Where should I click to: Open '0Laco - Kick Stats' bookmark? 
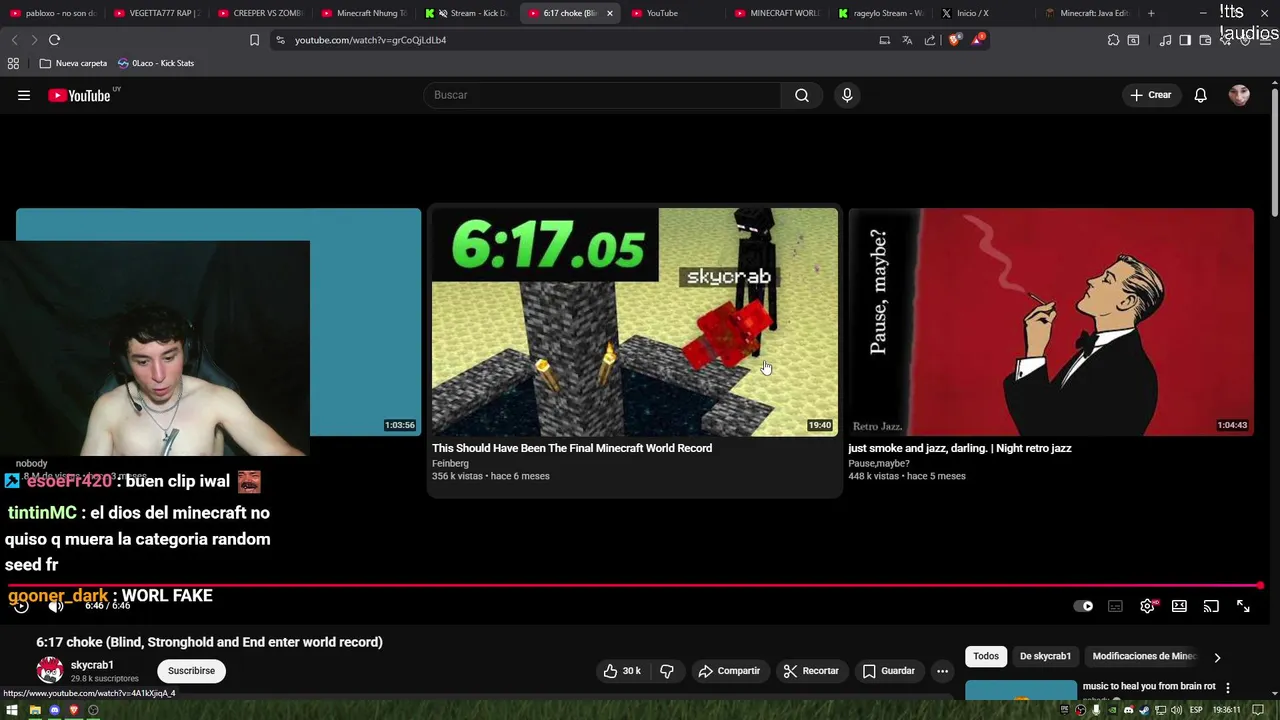156,63
